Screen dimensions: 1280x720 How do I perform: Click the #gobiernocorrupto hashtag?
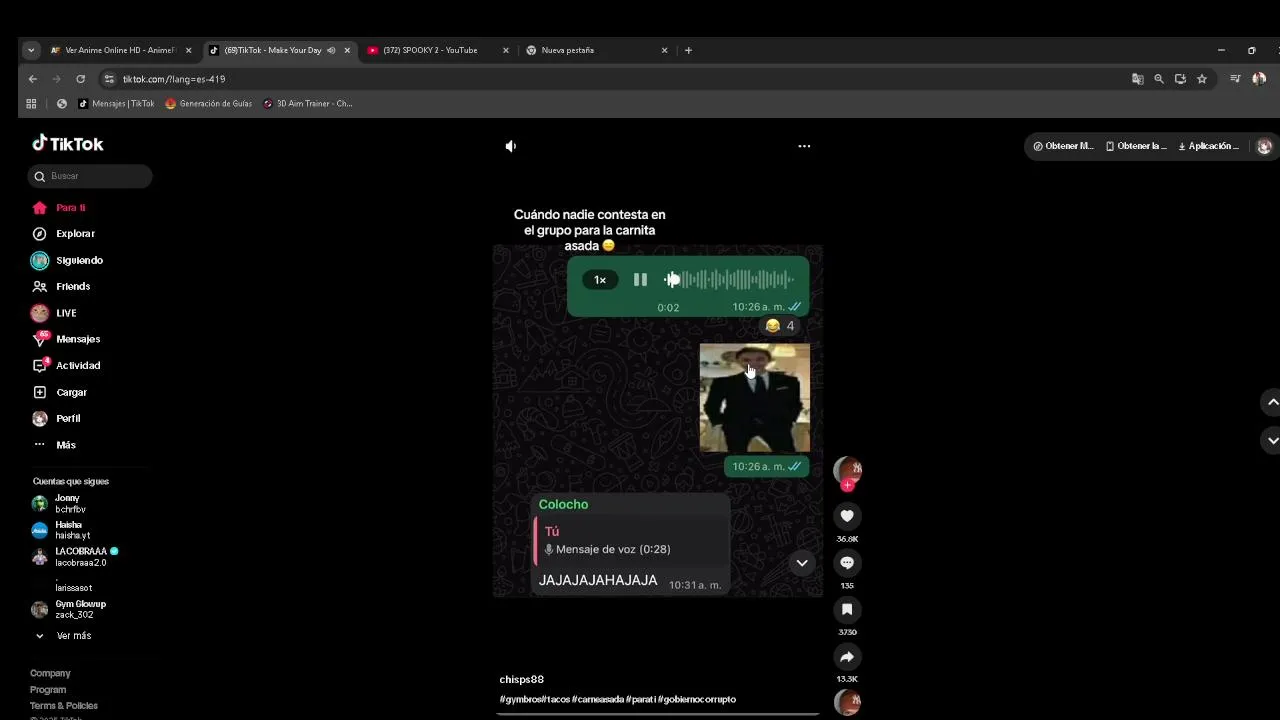(x=697, y=699)
